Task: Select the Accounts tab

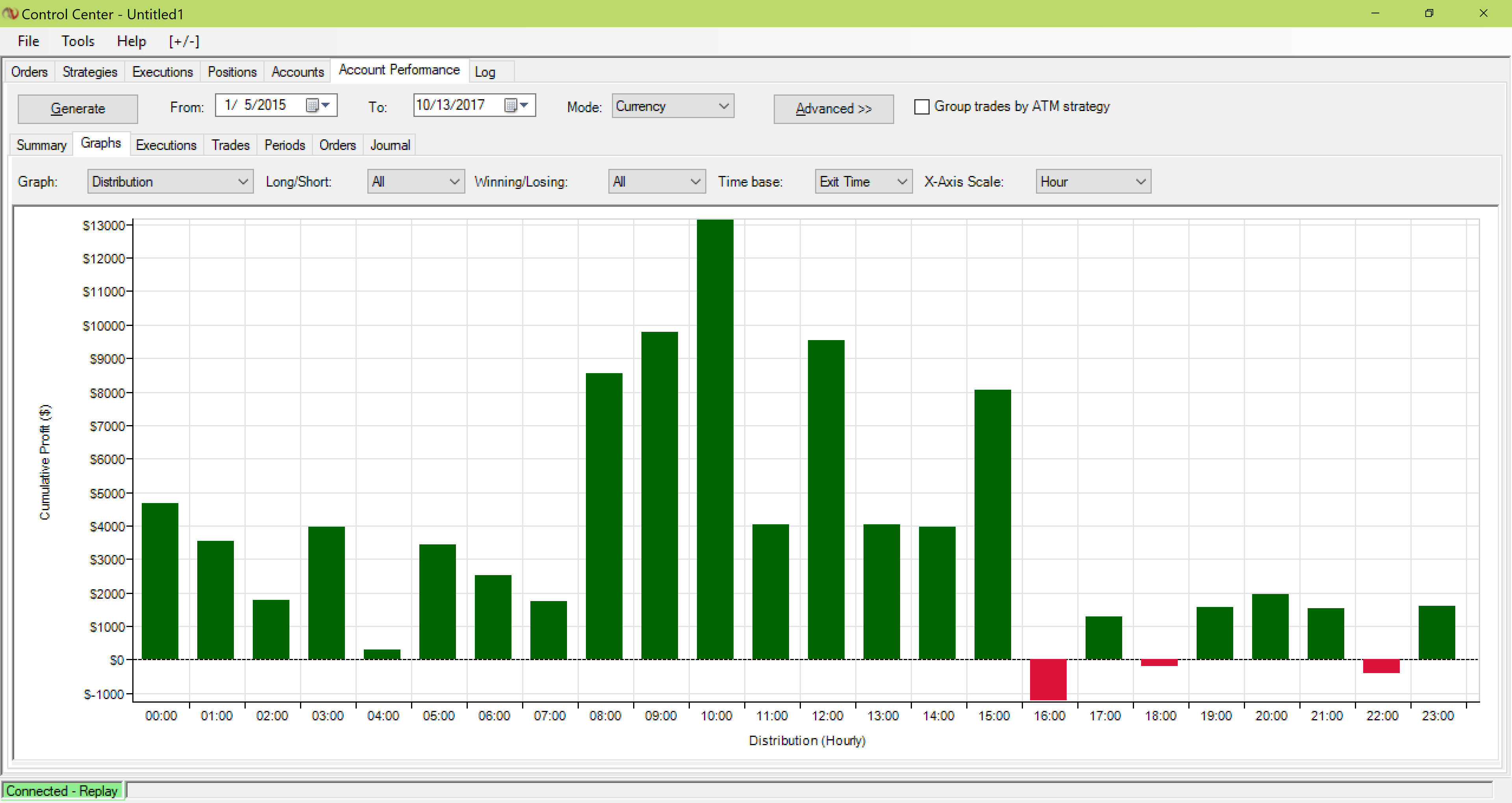Action: click(x=298, y=72)
